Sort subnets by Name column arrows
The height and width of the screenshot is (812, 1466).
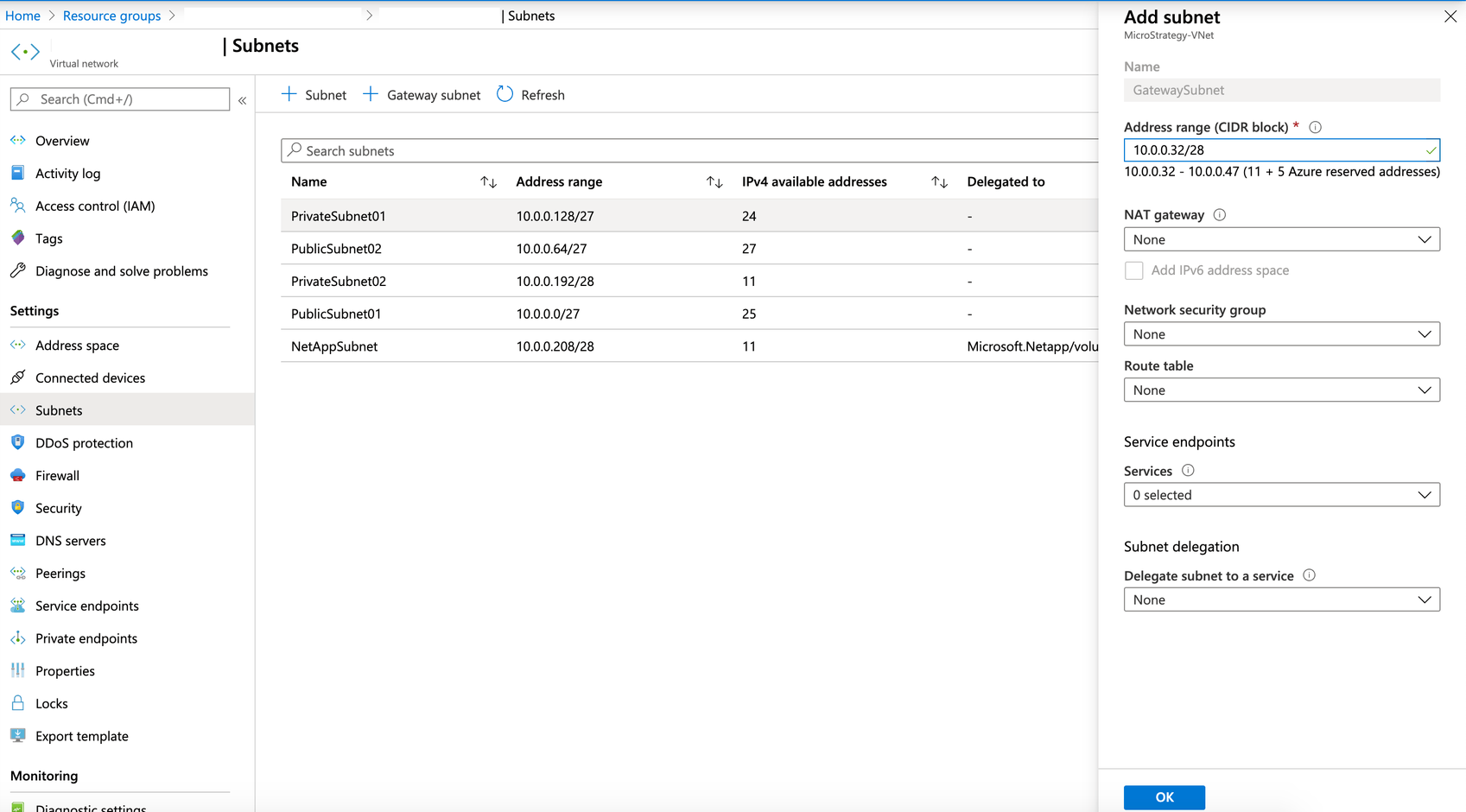pos(488,181)
